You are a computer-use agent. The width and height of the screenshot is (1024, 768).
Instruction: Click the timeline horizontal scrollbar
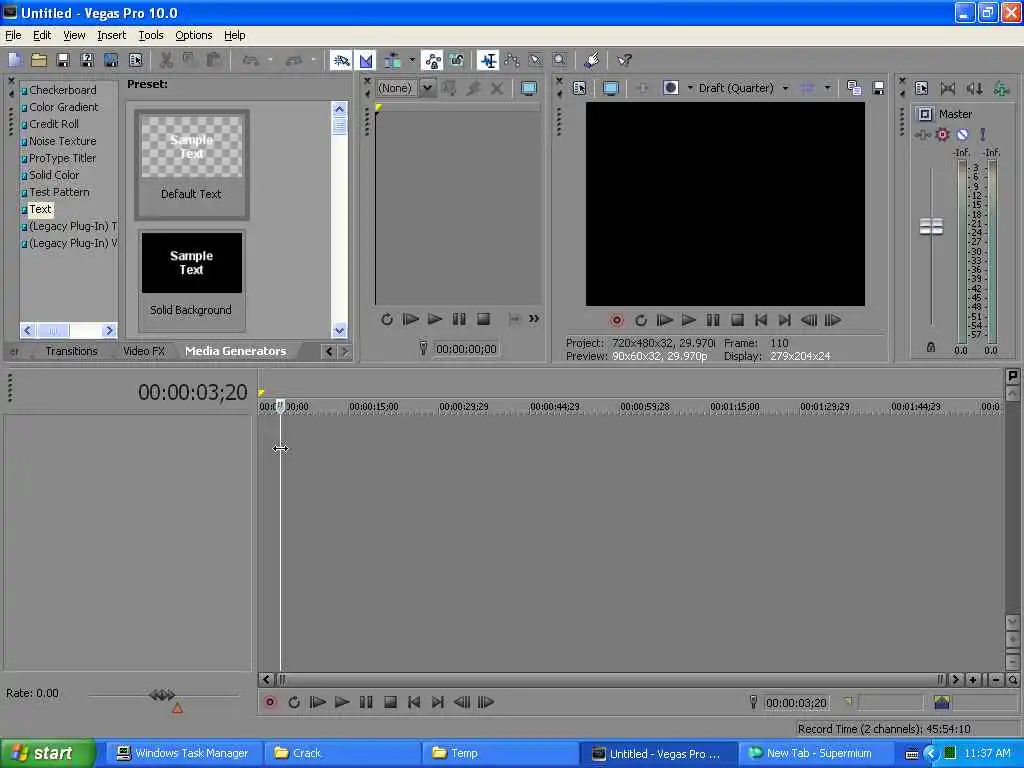point(609,680)
